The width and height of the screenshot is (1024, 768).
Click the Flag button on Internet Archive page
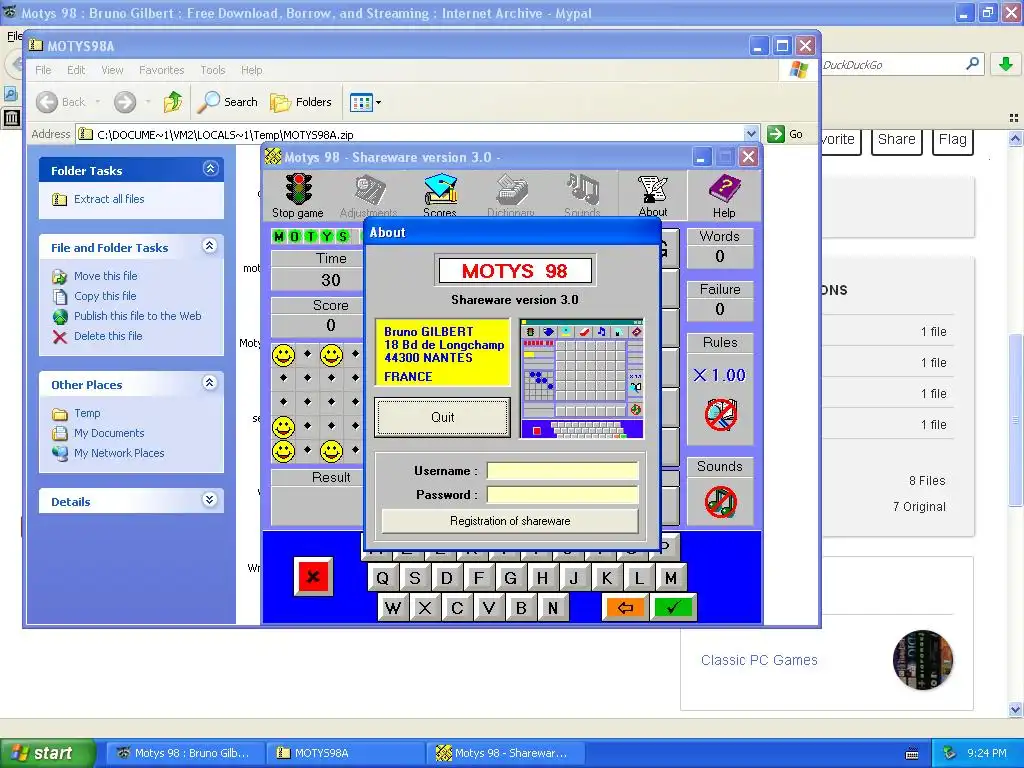[952, 140]
